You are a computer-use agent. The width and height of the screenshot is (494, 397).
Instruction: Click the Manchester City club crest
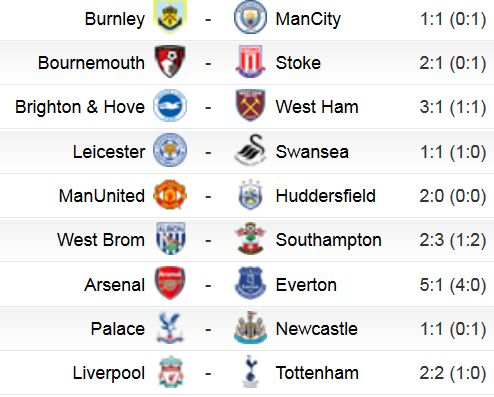250,17
